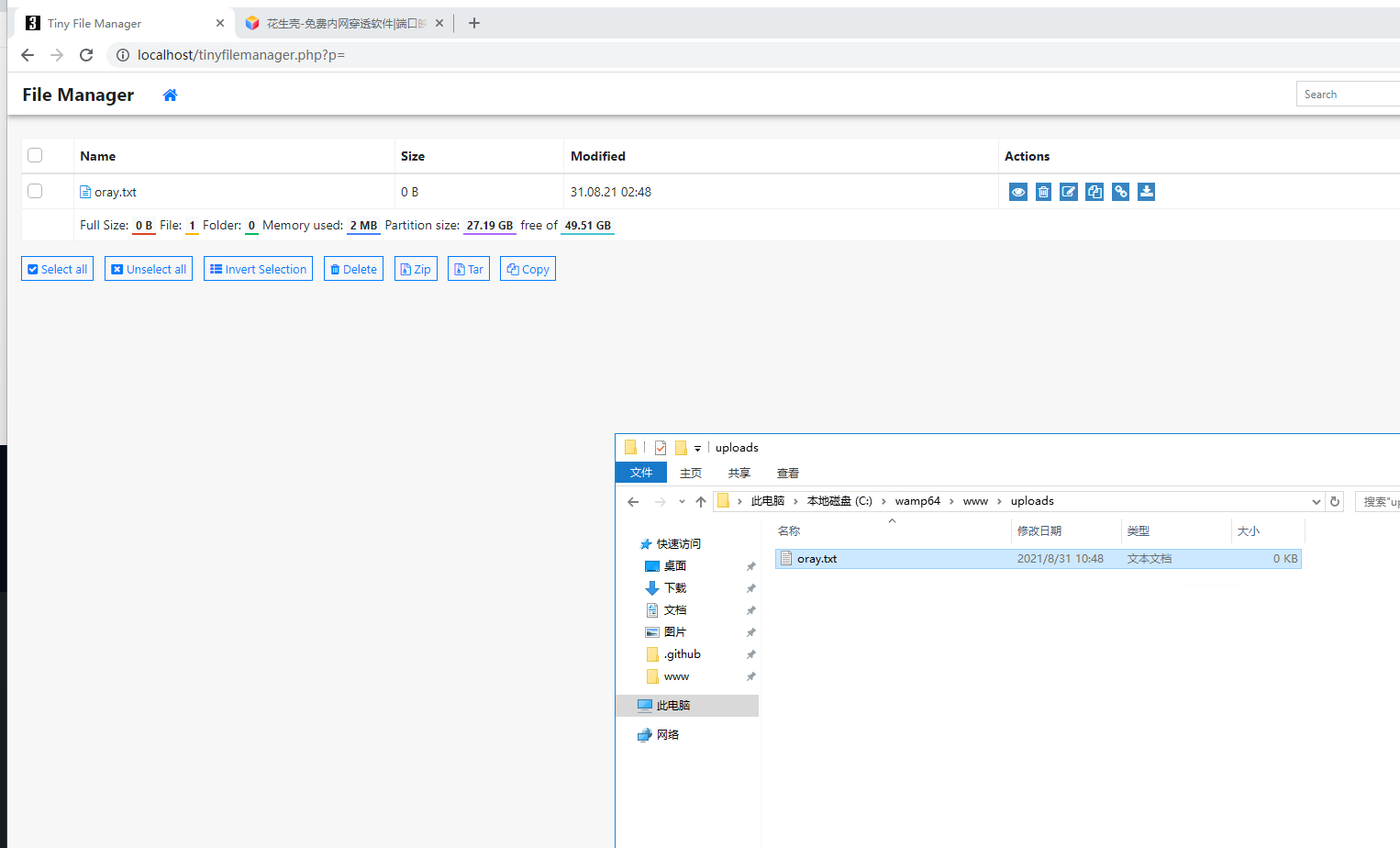This screenshot has height=848, width=1400.
Task: Open the address bar history dropdown in Explorer
Action: pyautogui.click(x=1316, y=501)
